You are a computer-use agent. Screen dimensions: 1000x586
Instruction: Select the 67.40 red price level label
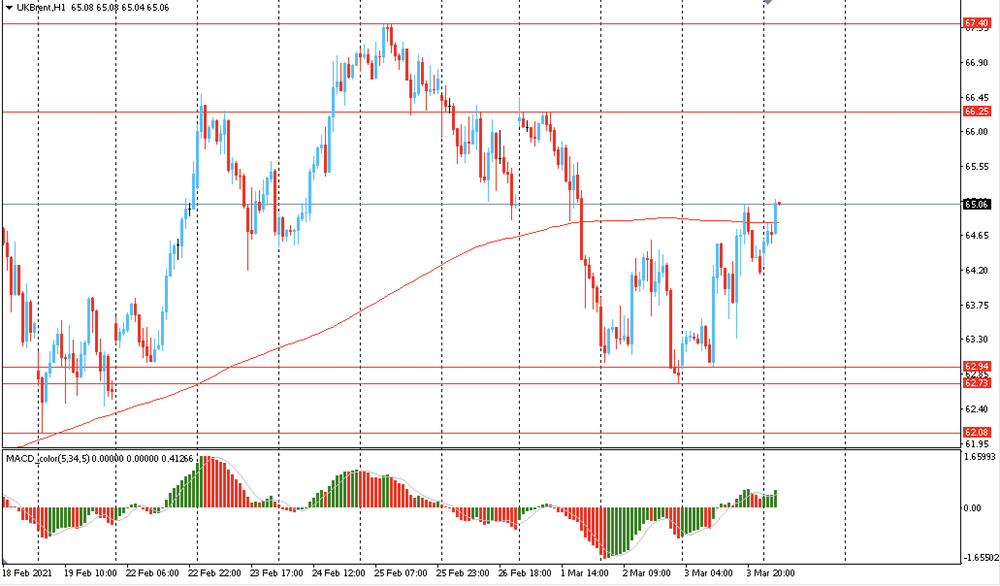click(x=976, y=24)
